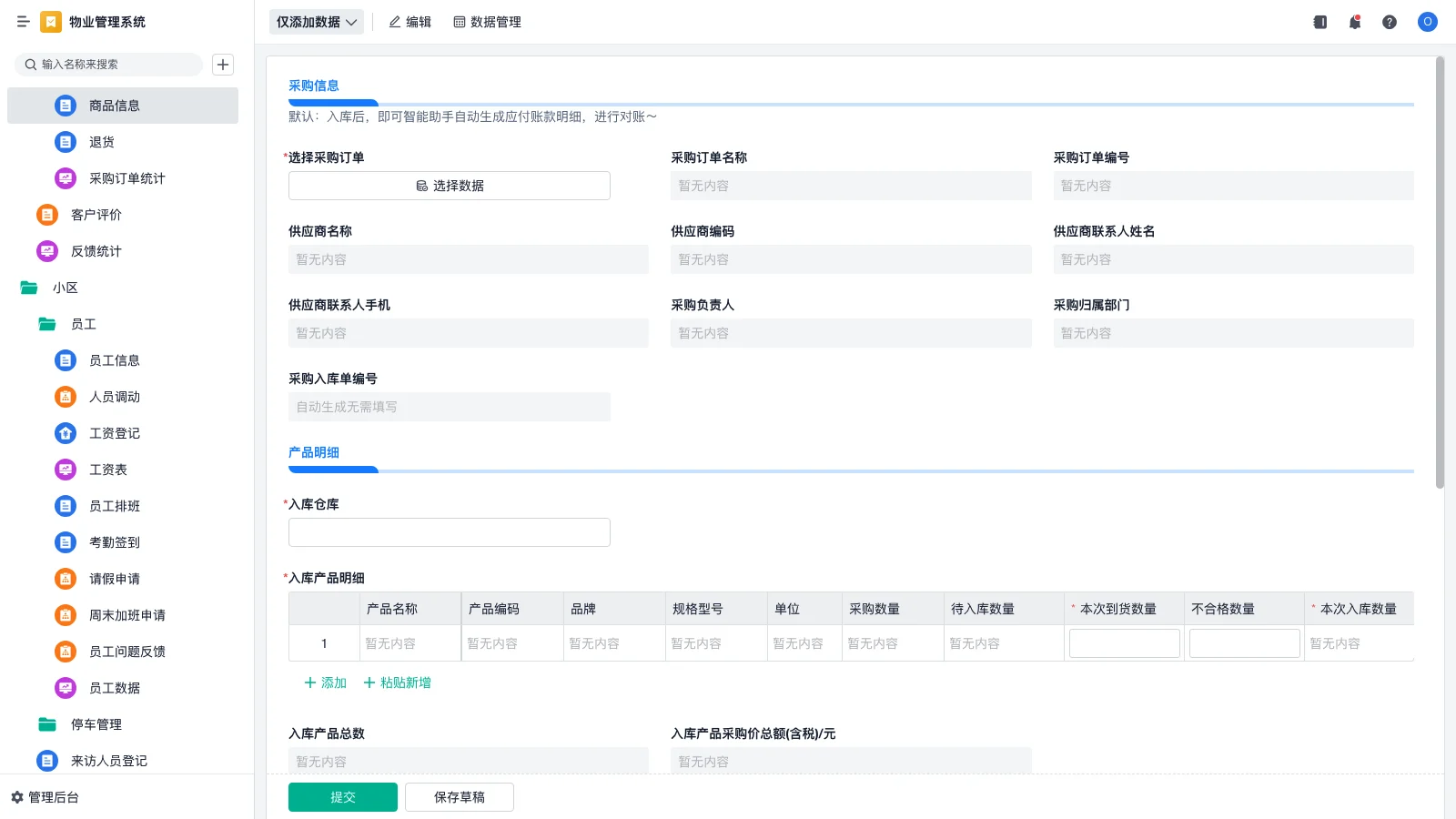Screen dimensions: 1456x819
Task: Click the notification bell icon
Action: click(x=1355, y=22)
